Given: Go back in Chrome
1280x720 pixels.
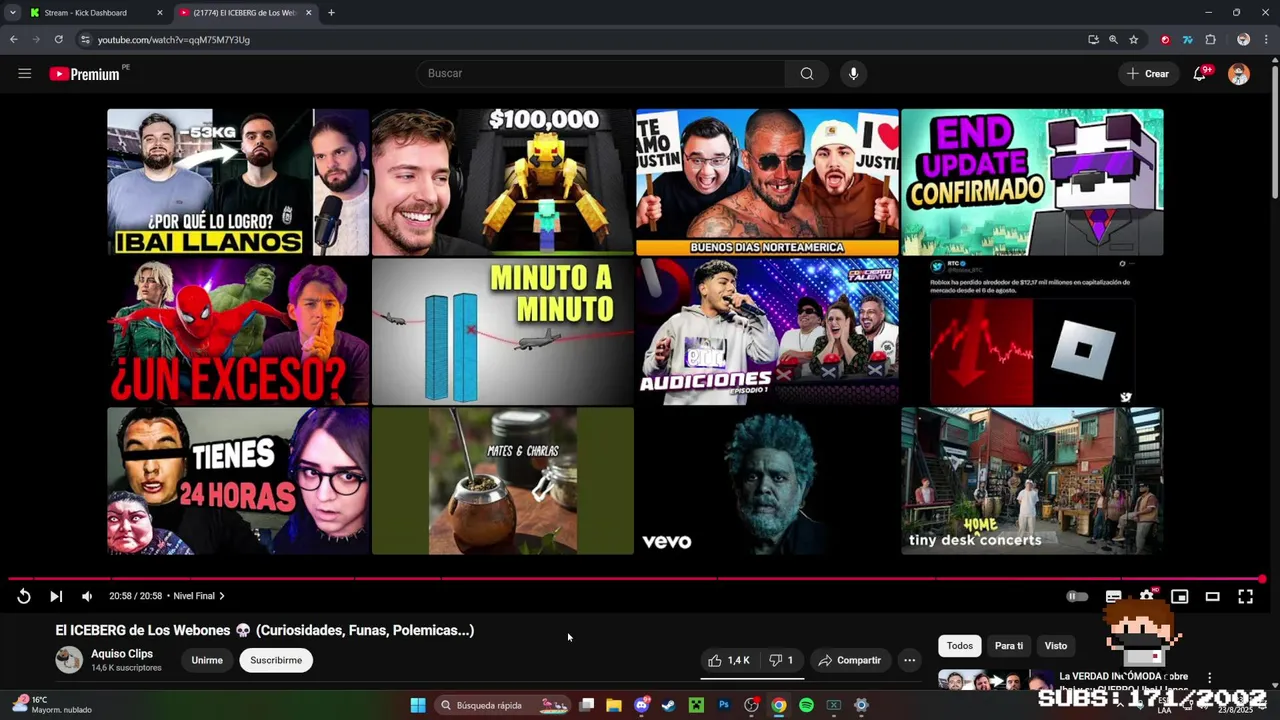Looking at the screenshot, I should click(13, 39).
